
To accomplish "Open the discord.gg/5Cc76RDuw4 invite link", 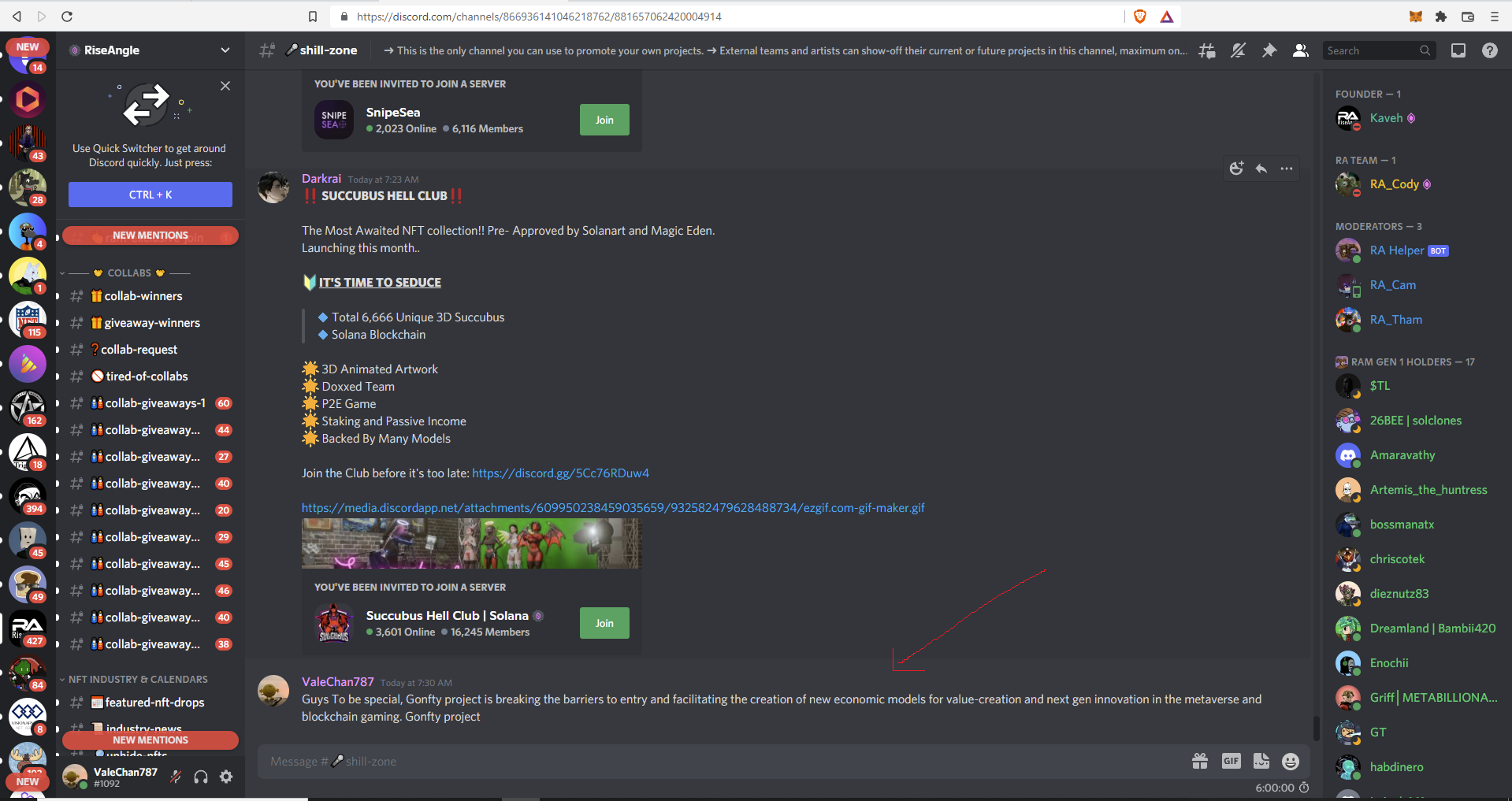I will pos(560,473).
